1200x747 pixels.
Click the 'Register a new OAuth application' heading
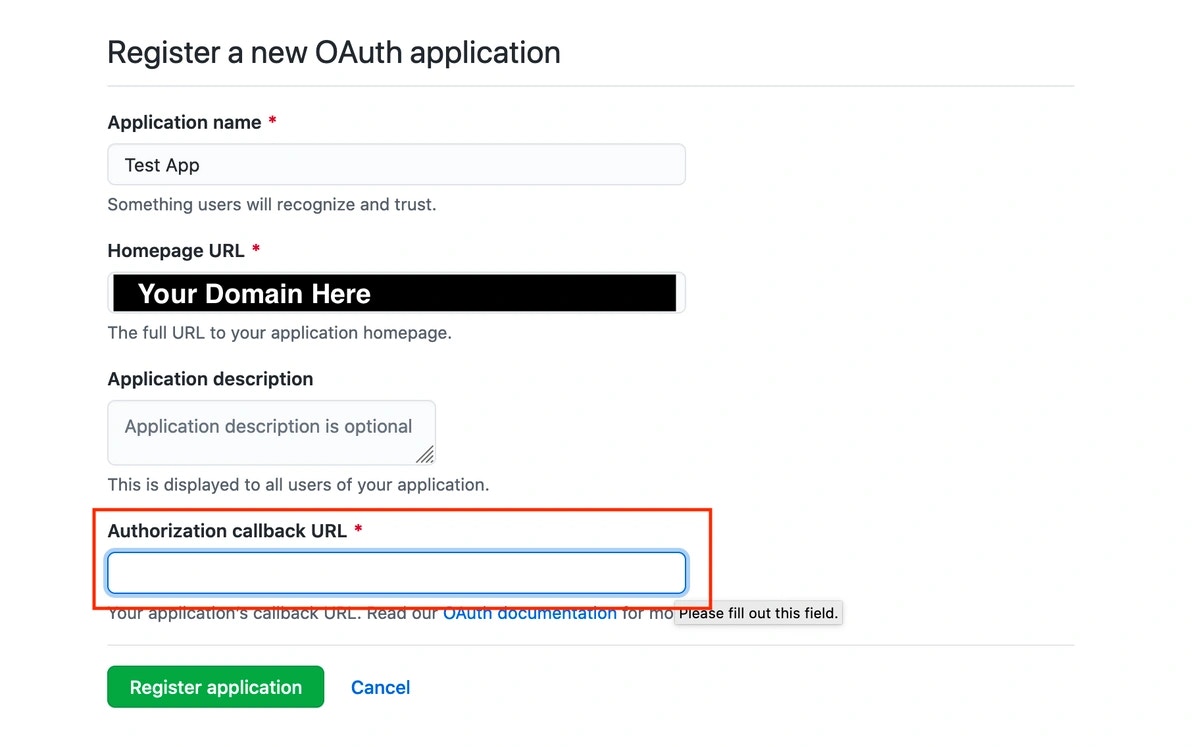click(x=334, y=52)
